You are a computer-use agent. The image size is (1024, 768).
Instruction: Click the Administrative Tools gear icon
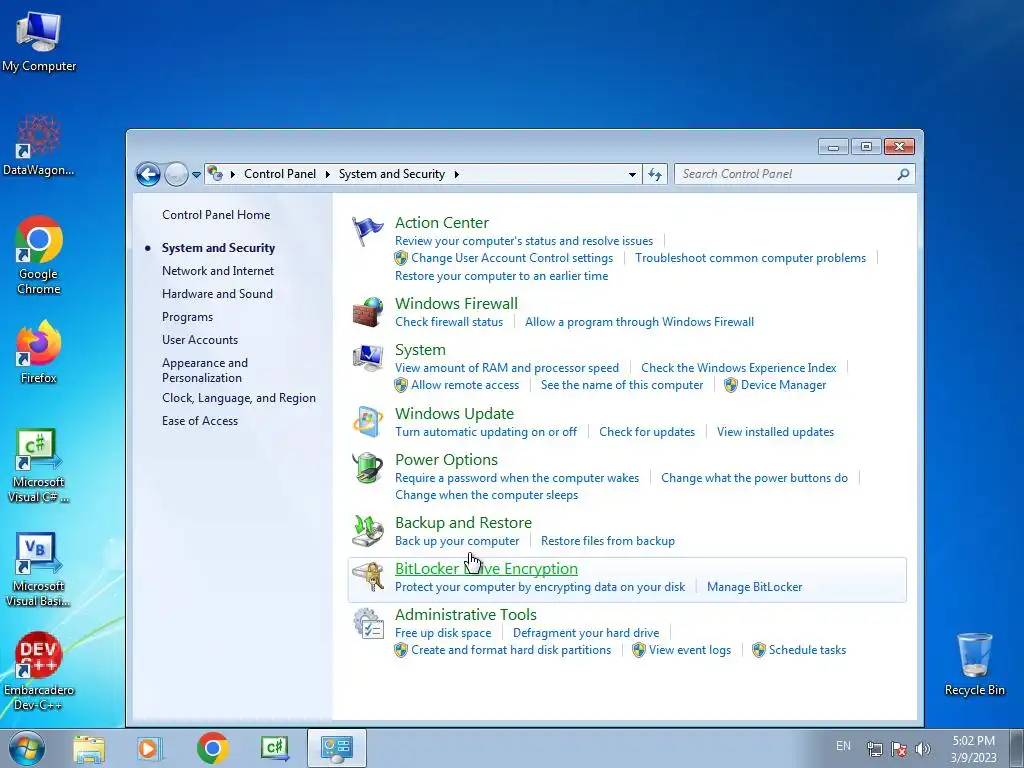point(368,623)
